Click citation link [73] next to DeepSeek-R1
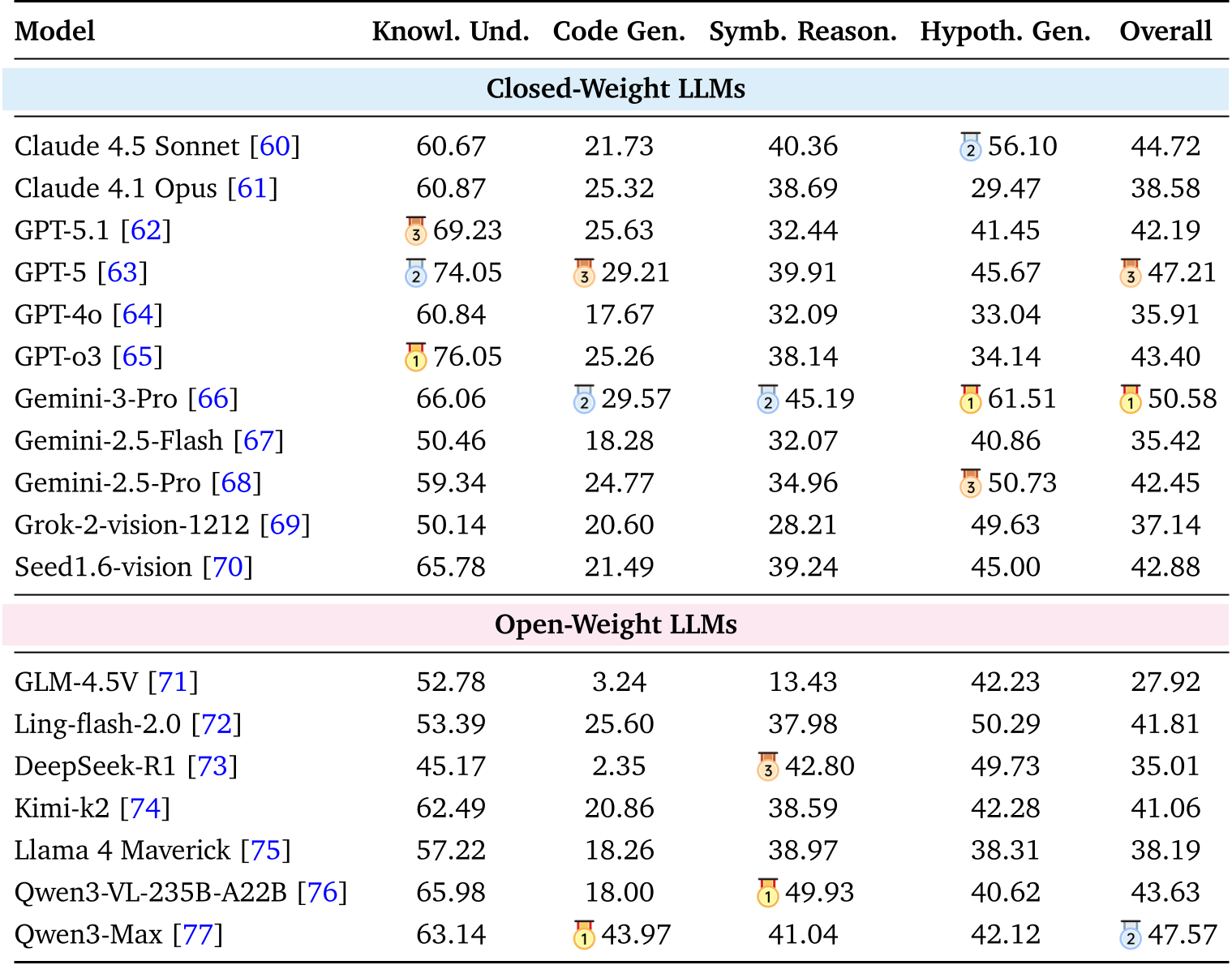 coord(213,766)
